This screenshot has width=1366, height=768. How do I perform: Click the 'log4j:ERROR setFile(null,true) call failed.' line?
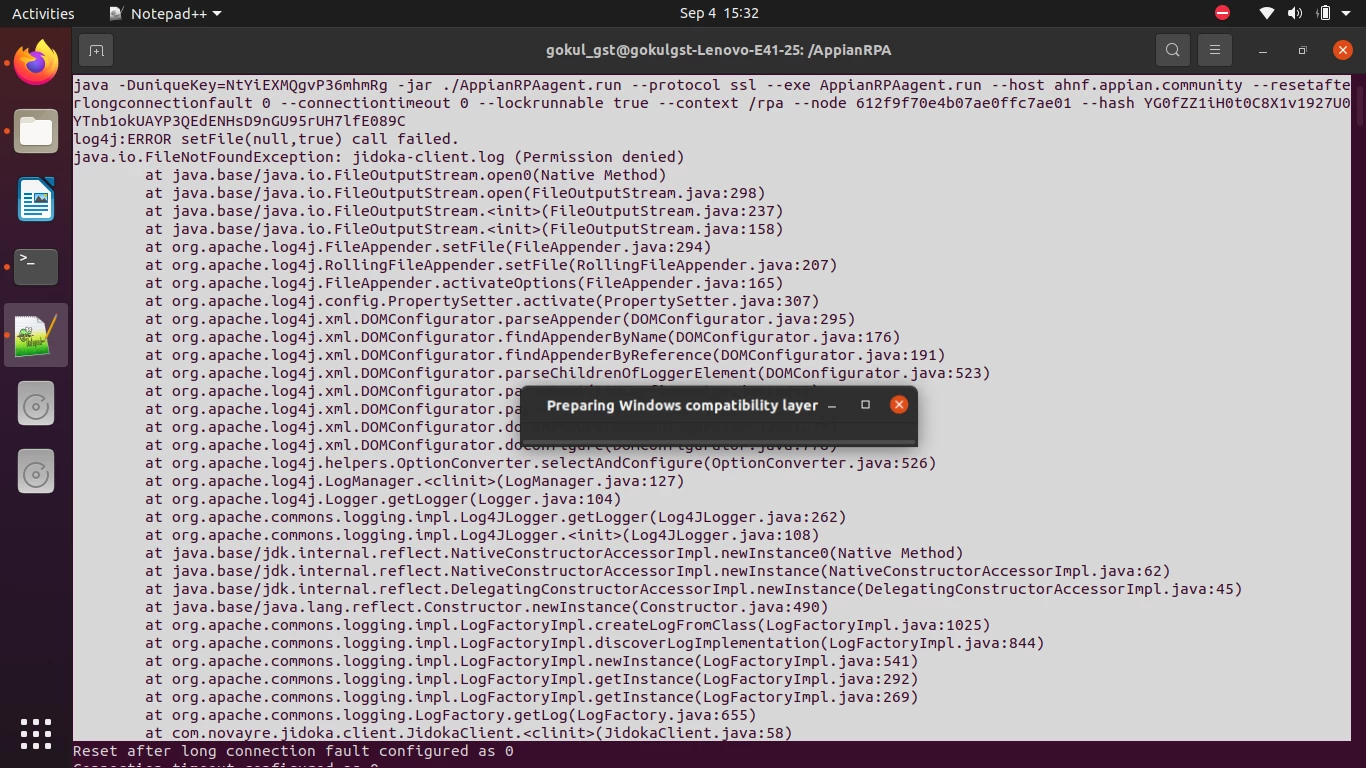(266, 139)
